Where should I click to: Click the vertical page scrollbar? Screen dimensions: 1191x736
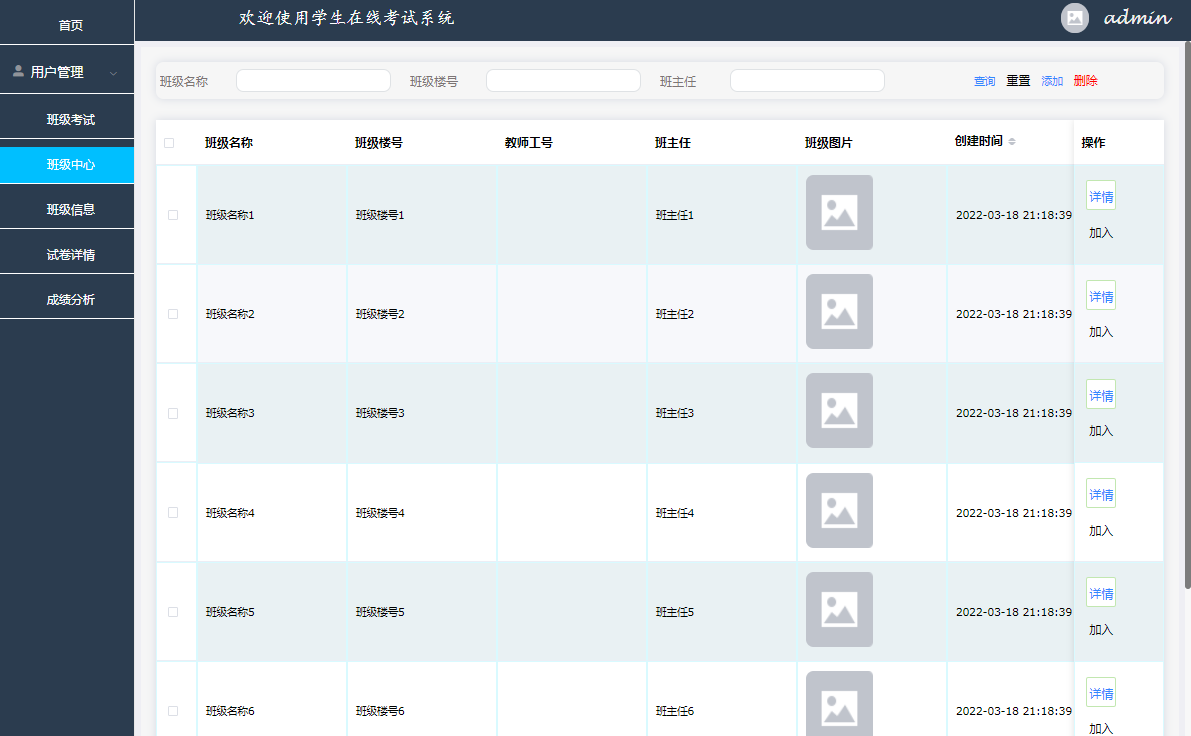(x=1187, y=315)
